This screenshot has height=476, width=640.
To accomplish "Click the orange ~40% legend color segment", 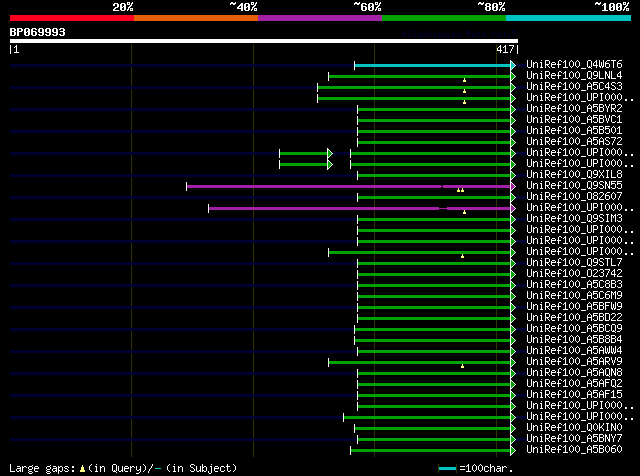I will point(196,18).
